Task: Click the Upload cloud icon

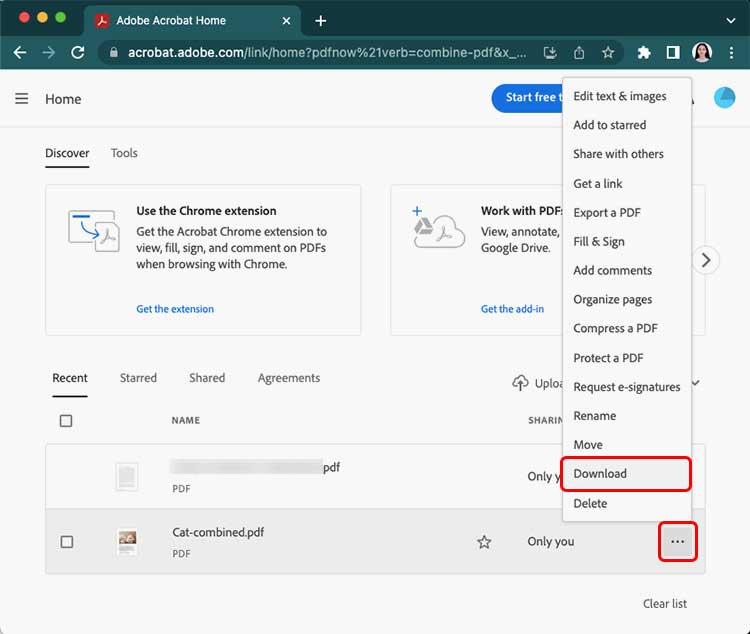Action: [x=520, y=382]
